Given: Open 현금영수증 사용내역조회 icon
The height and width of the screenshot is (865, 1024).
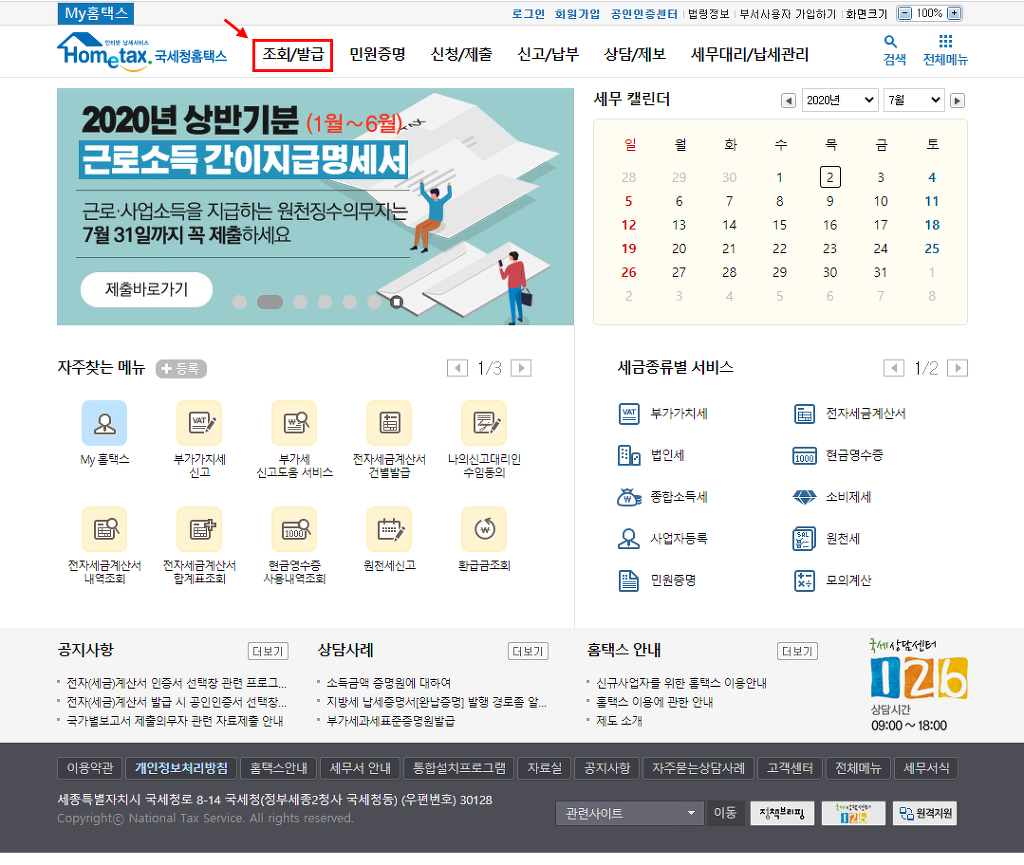Looking at the screenshot, I should pyautogui.click(x=295, y=529).
